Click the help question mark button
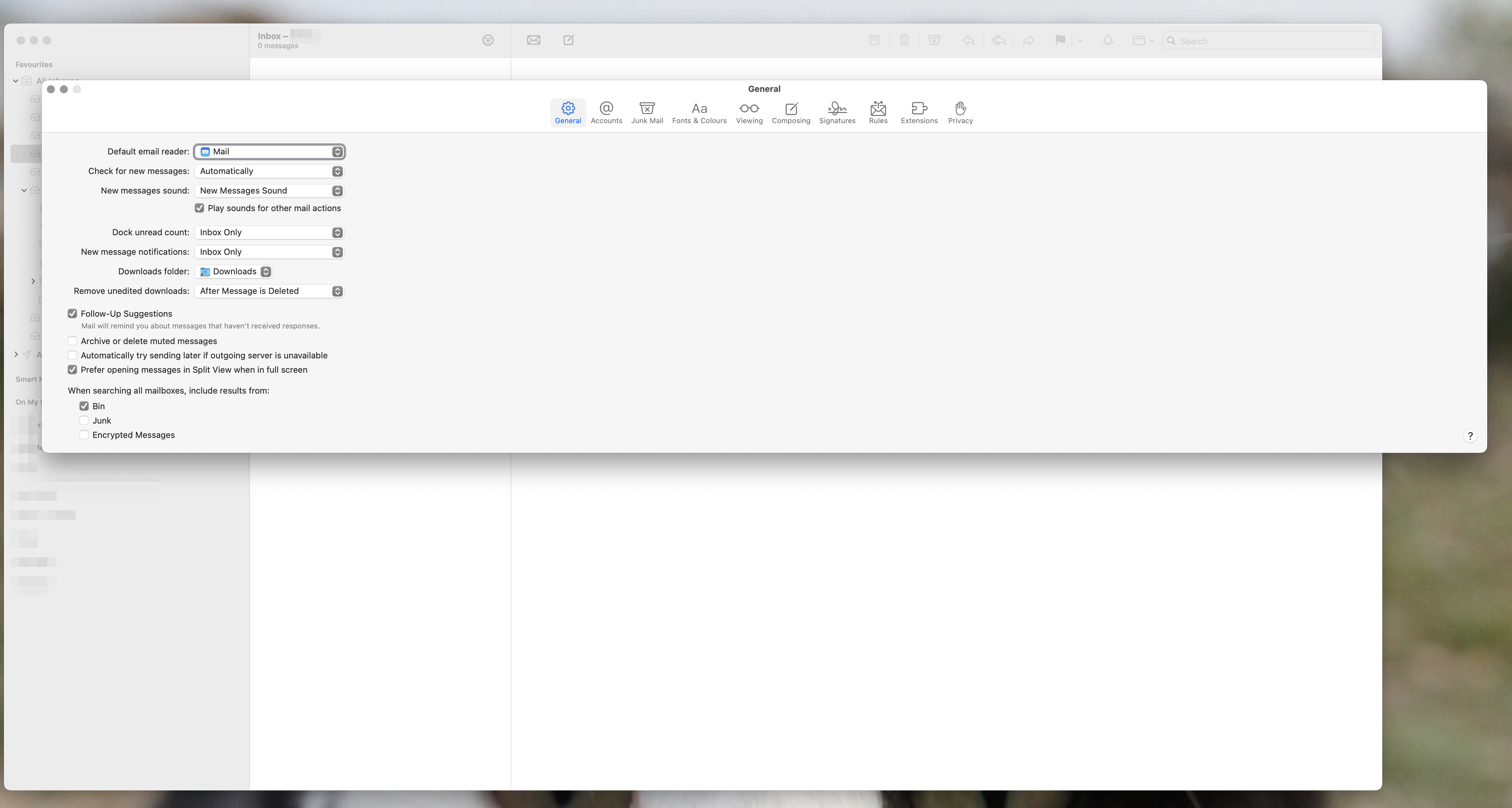The width and height of the screenshot is (1512, 808). pos(1470,436)
